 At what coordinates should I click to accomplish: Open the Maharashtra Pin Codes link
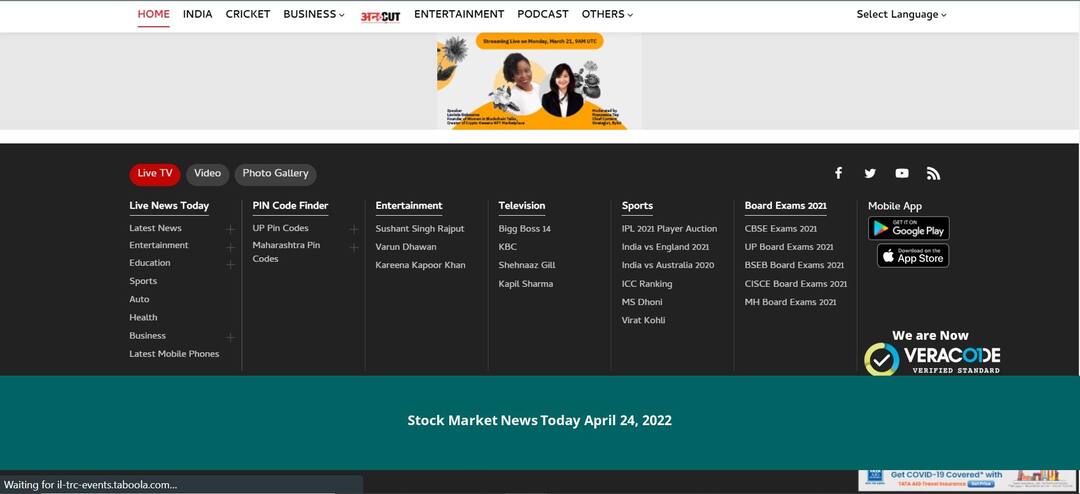tap(287, 252)
